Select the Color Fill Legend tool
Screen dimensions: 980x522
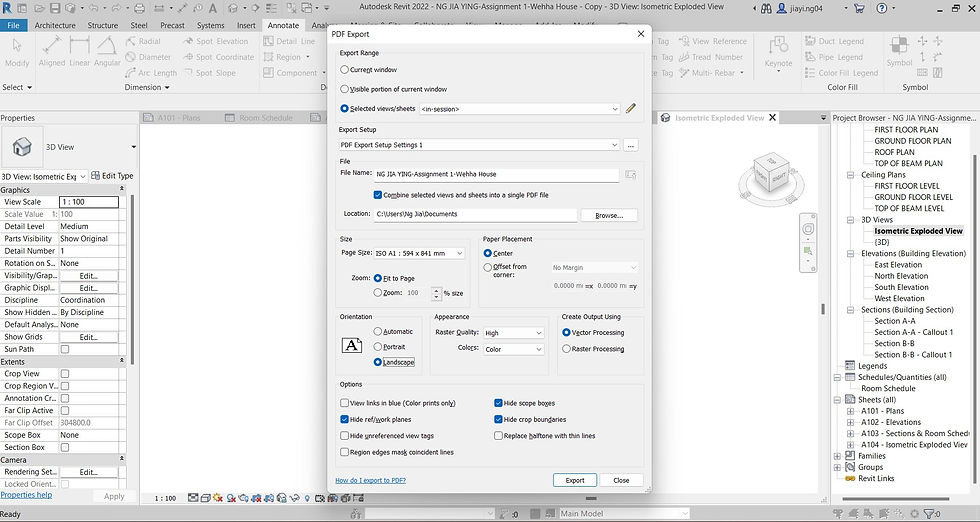(x=842, y=73)
